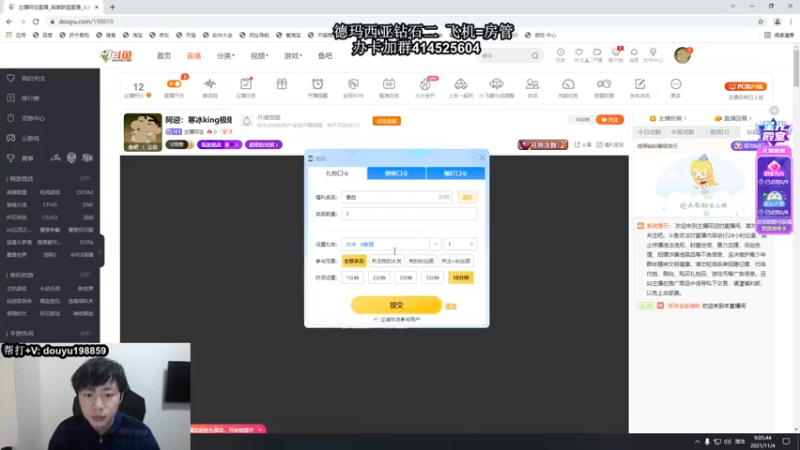Expand all under the first sidebar game section
The height and width of the screenshot is (450, 800).
click(86, 179)
